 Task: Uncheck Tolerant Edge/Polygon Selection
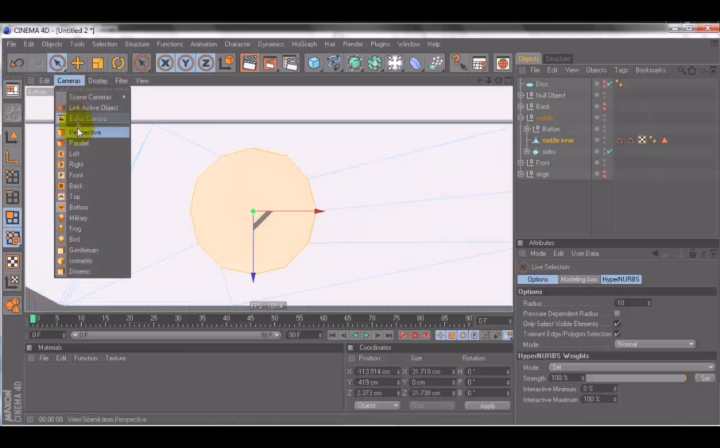tap(617, 334)
